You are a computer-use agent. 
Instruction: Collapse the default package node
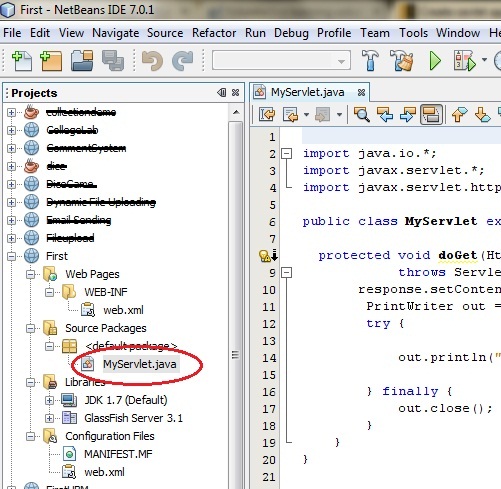tap(50, 346)
